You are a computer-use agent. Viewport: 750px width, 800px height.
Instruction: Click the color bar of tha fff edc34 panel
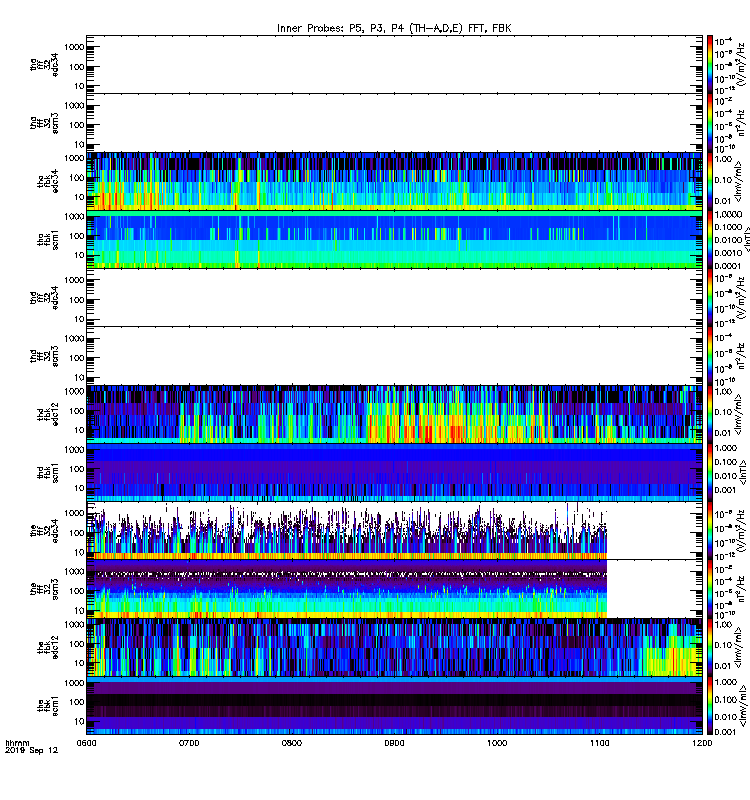(710, 64)
